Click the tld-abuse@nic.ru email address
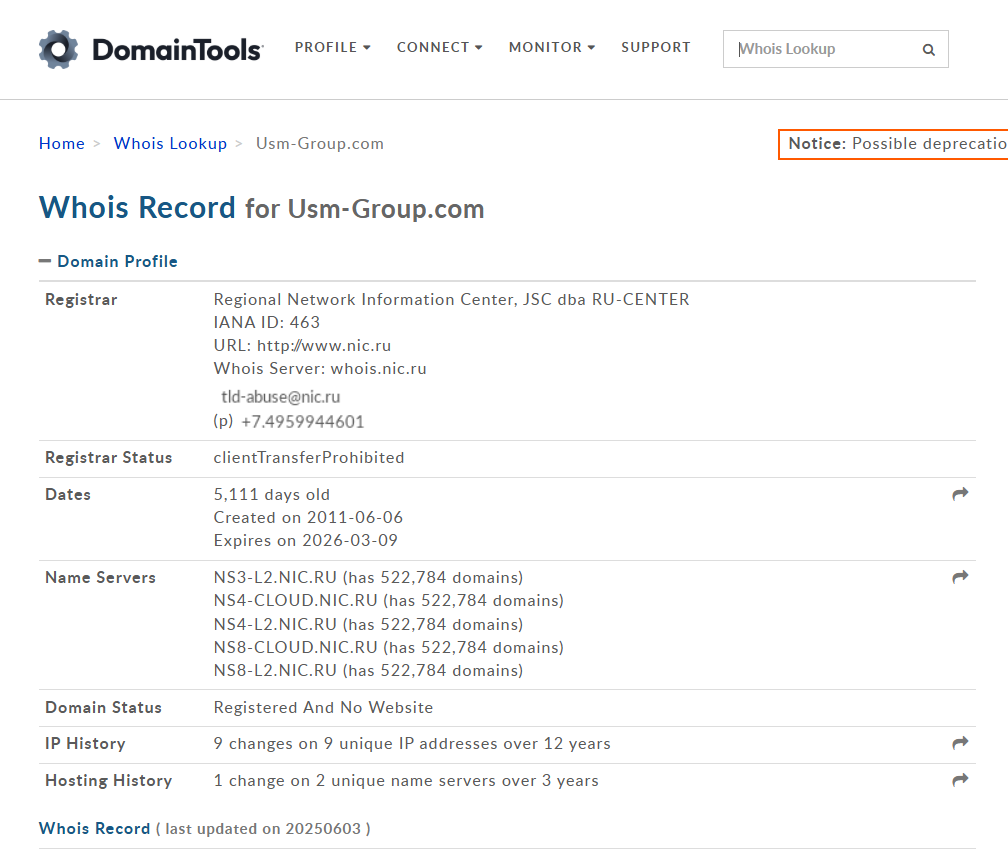 pos(281,397)
